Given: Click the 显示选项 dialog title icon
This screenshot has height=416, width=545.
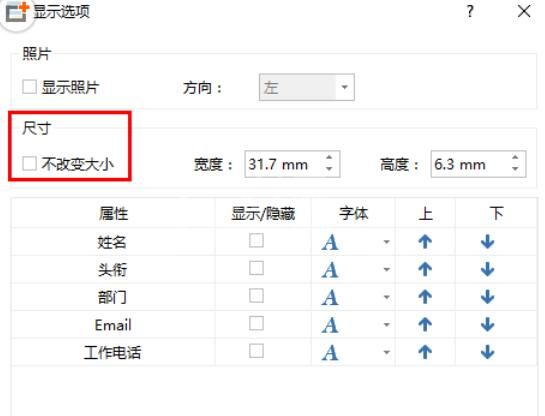Looking at the screenshot, I should click(17, 12).
